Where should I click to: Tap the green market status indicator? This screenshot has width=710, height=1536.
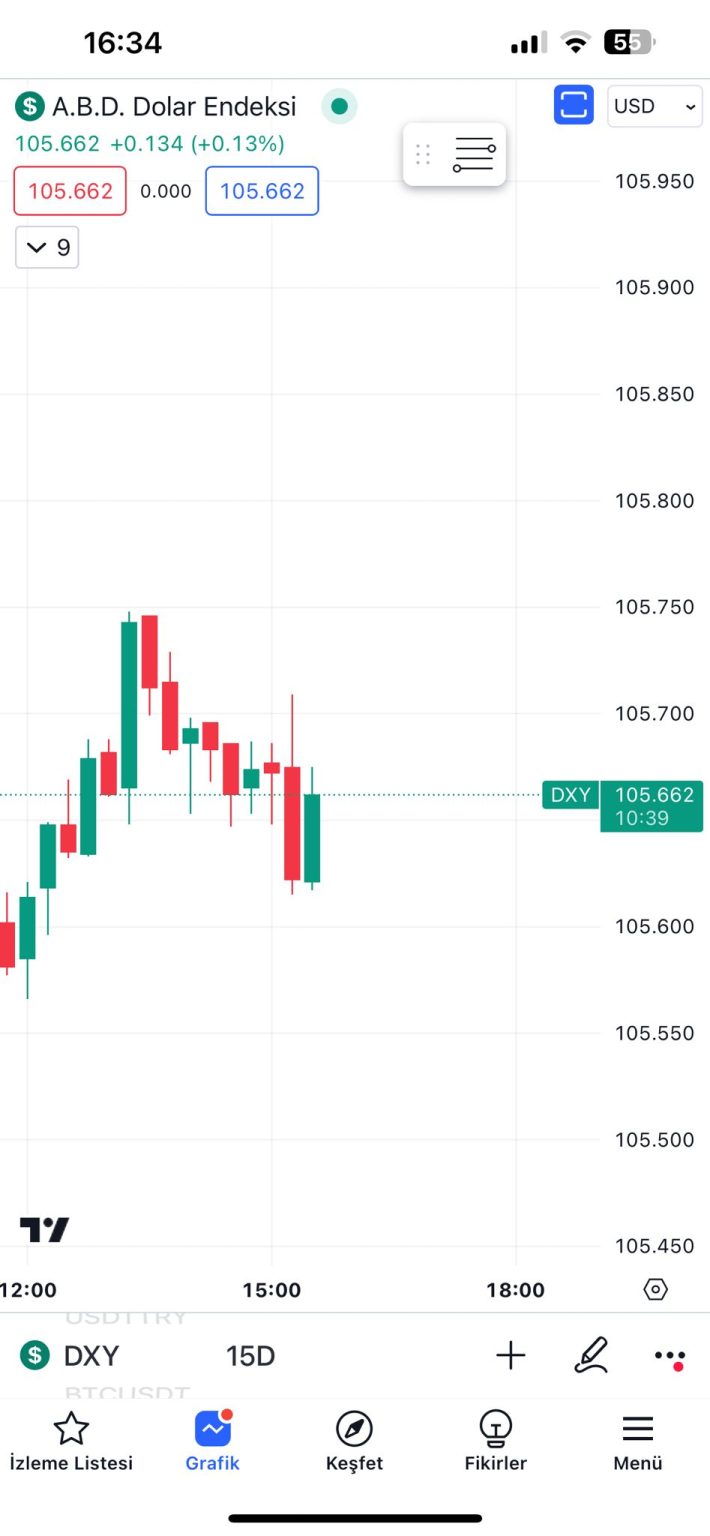coord(339,106)
